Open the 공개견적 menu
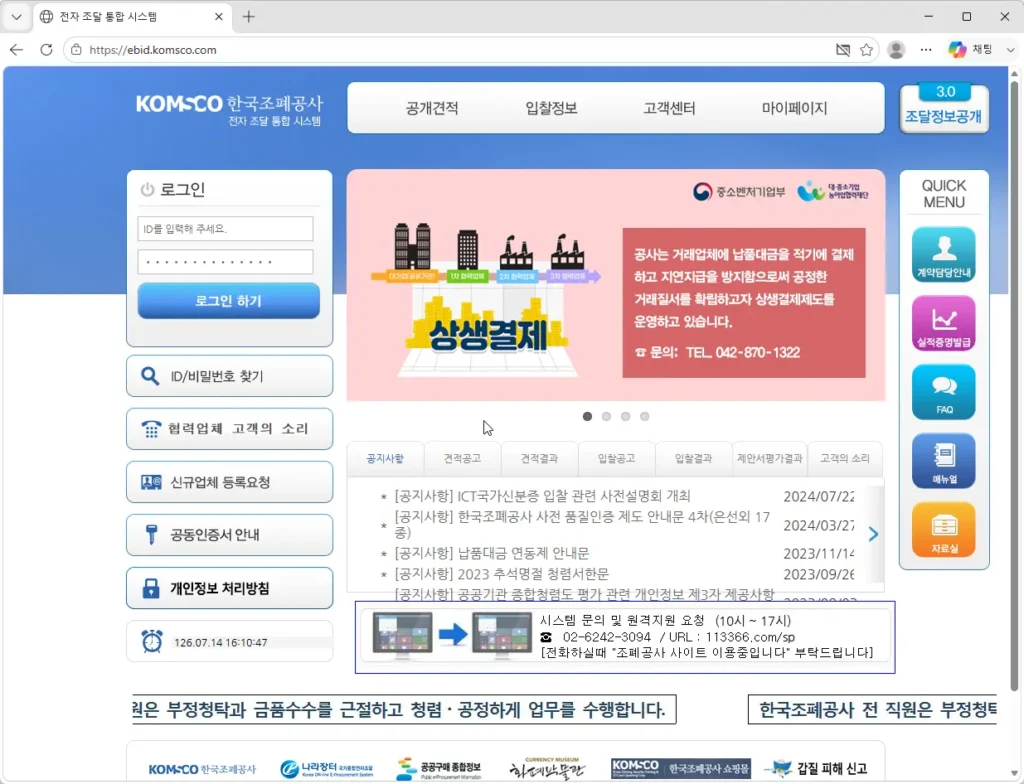The height and width of the screenshot is (784, 1024). pyautogui.click(x=432, y=108)
